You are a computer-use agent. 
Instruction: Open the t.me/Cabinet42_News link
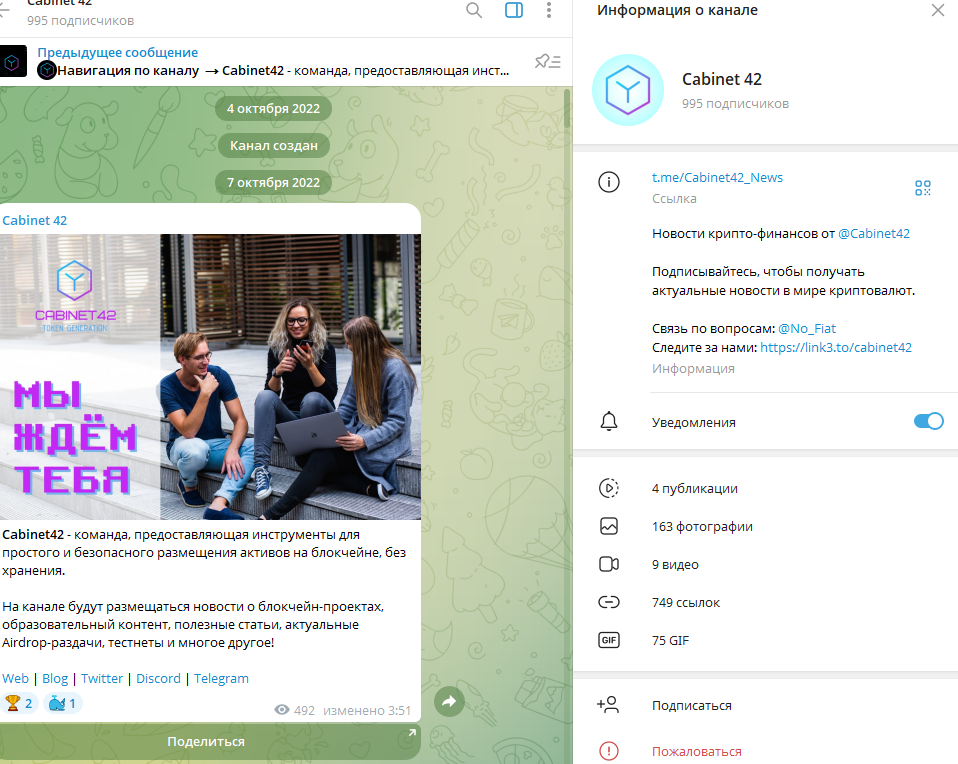[x=717, y=177]
